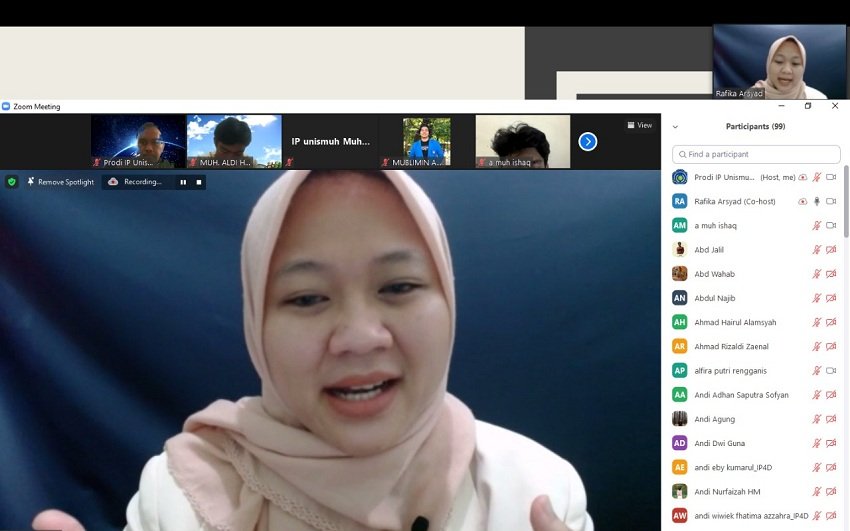Click Ahmad Hairul Alamsyah's camera off icon
This screenshot has width=850, height=531.
tap(831, 322)
